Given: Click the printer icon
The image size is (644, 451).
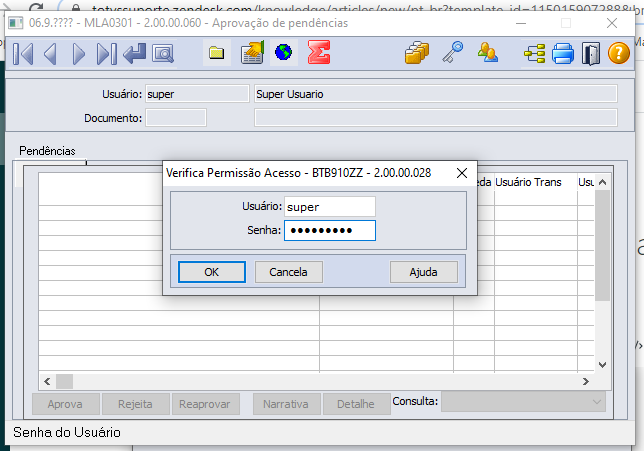Looking at the screenshot, I should tap(562, 53).
